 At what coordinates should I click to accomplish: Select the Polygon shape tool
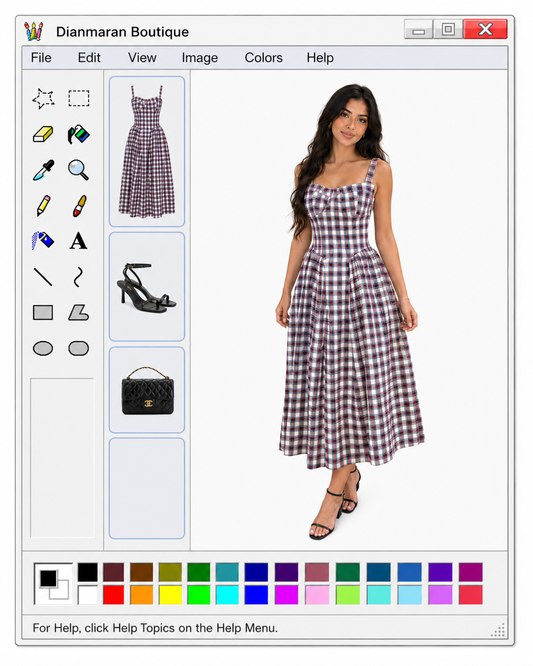(79, 313)
